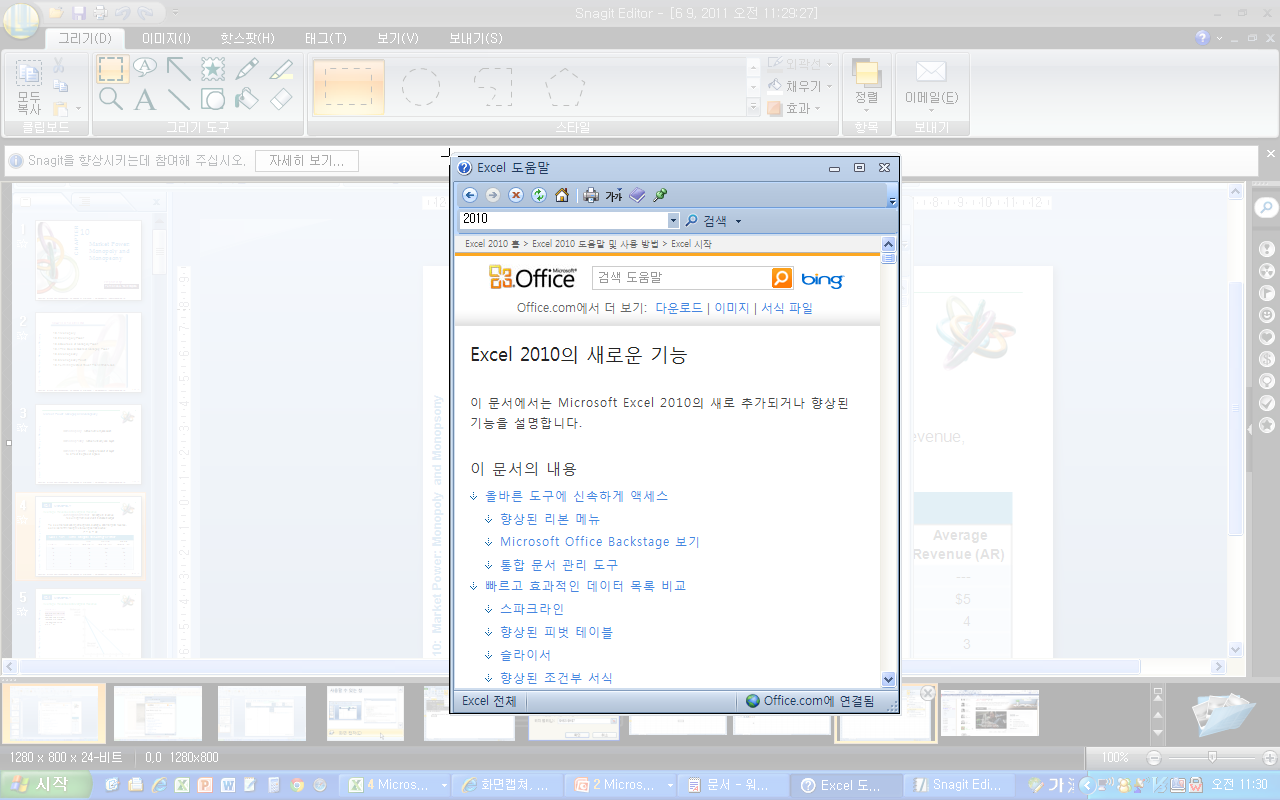This screenshot has width=1280, height=800.
Task: Expand the 정렬 arrange dropdown
Action: click(866, 97)
